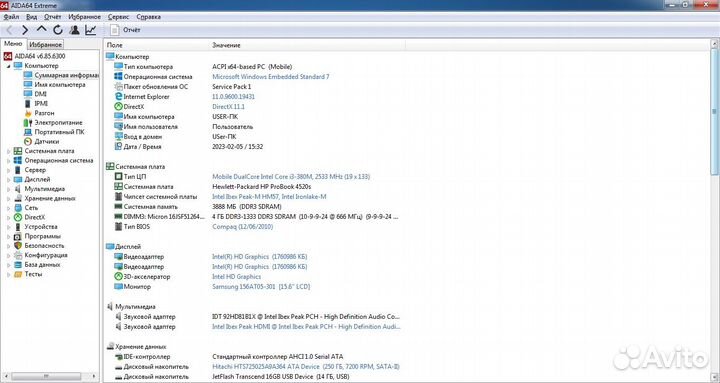The image size is (720, 383).
Task: Open the Отчёт menu
Action: click(52, 17)
